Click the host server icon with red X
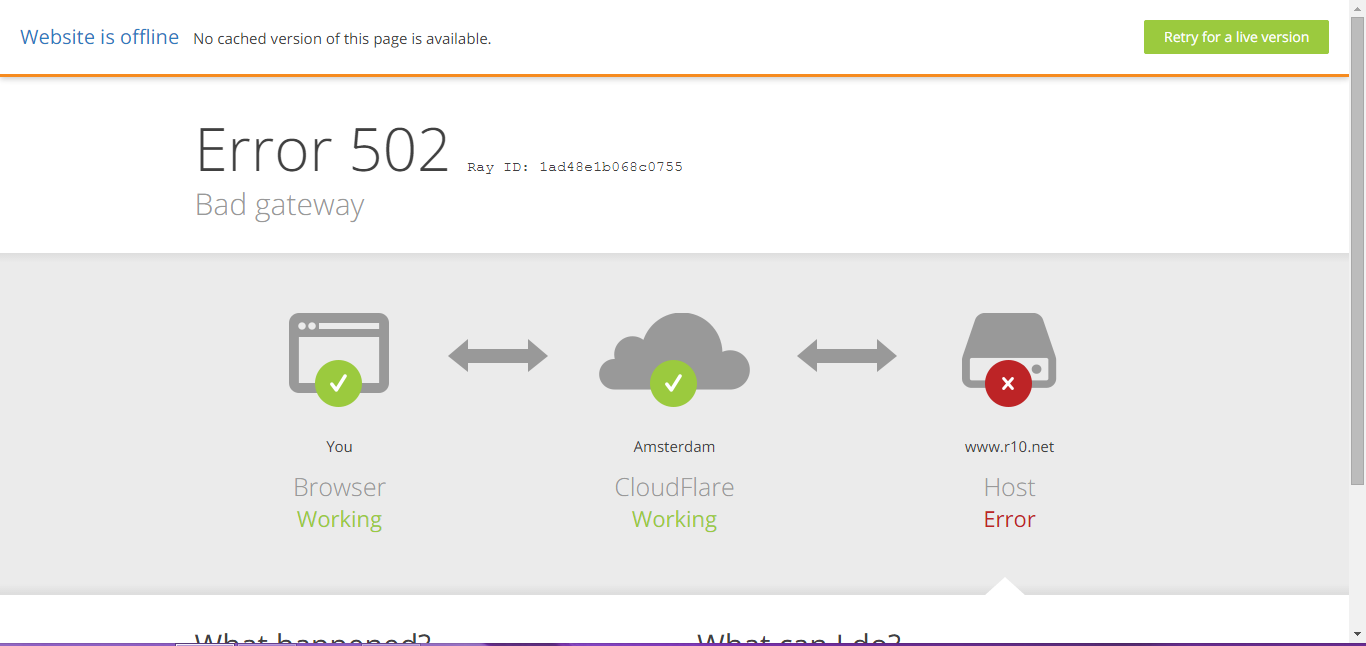Image resolution: width=1366 pixels, height=646 pixels. (x=1009, y=359)
